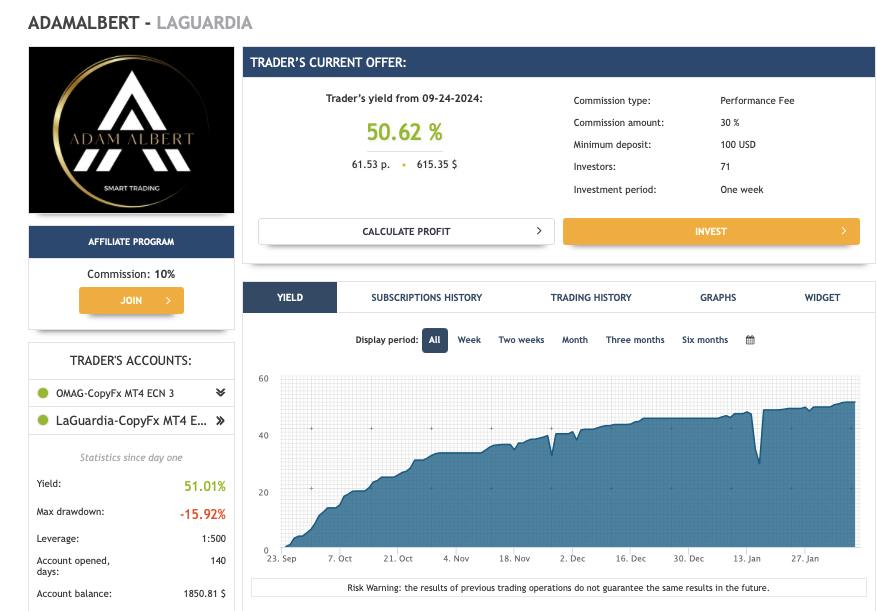Click the 100 USD minimum deposit value
Viewport: 877px width, 611px height.
tap(738, 144)
